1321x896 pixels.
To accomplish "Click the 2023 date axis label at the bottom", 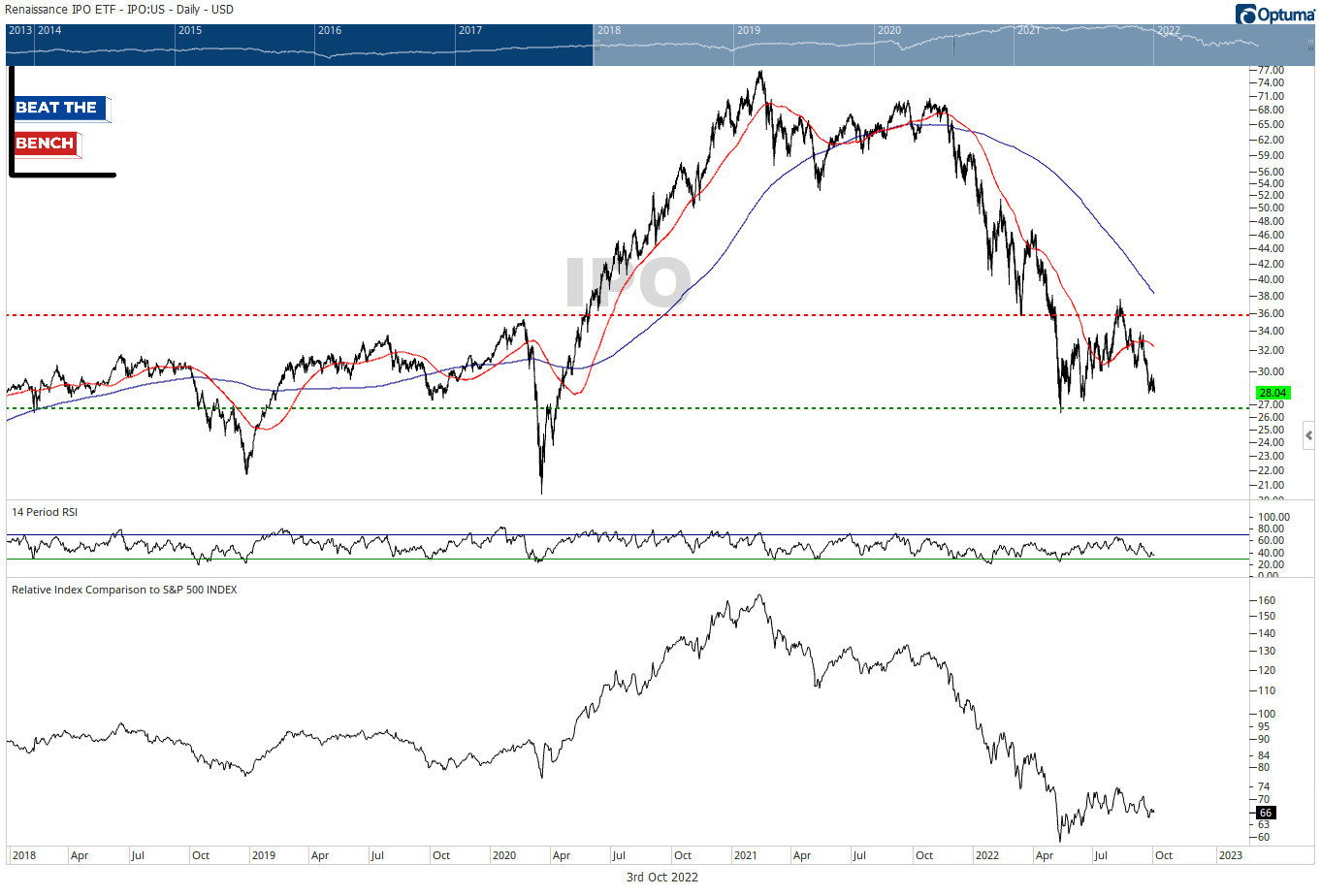I will 1230,855.
